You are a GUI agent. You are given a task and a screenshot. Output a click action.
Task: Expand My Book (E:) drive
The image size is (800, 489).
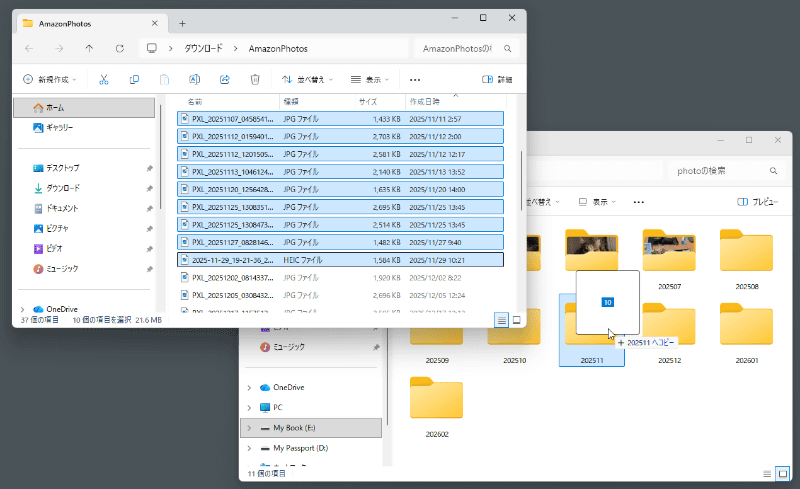(249, 428)
